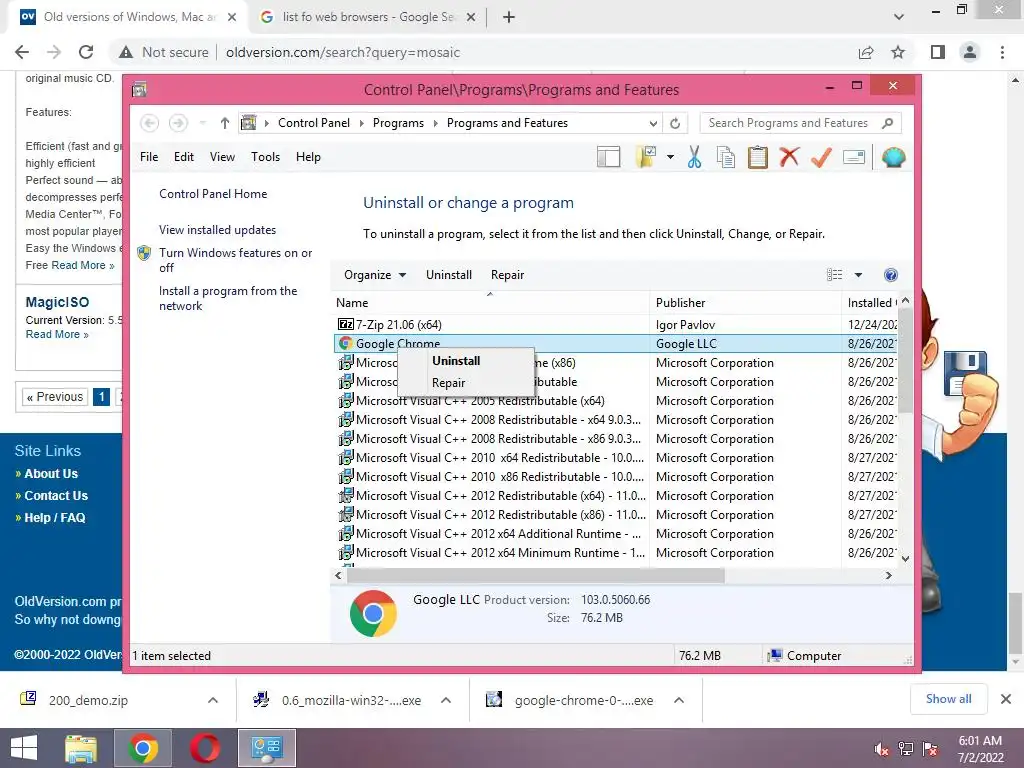Click the horizontal scrollbar of program list
The image size is (1024, 768).
point(536,575)
